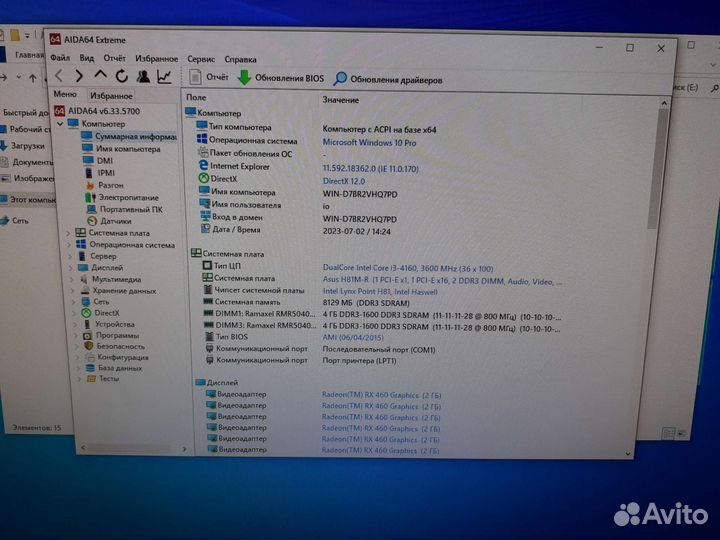Open the Asus H81M-R motherboard link

pos(442,281)
